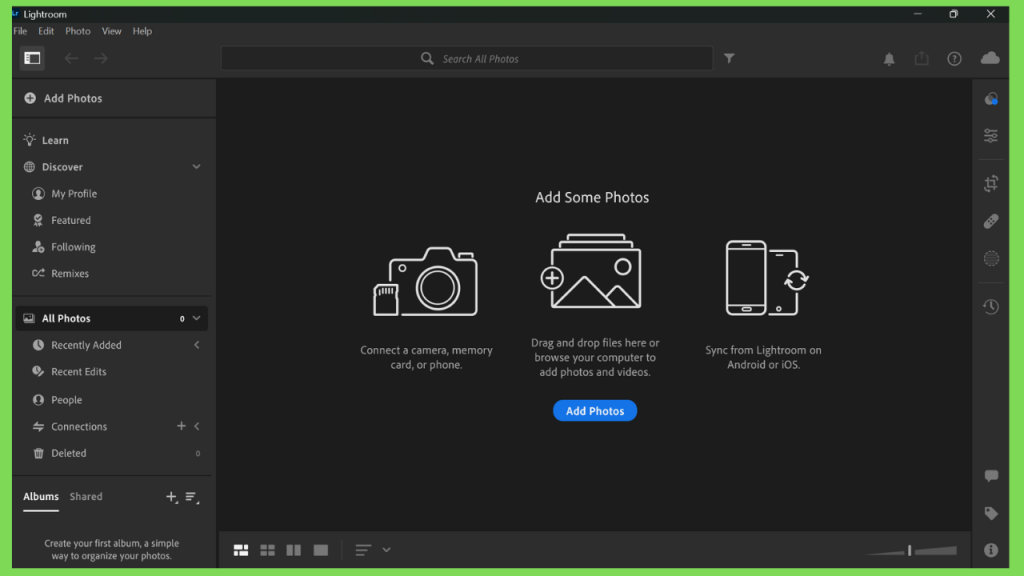Viewport: 1024px width, 576px height.
Task: Toggle the left panel visibility icon
Action: coord(32,58)
